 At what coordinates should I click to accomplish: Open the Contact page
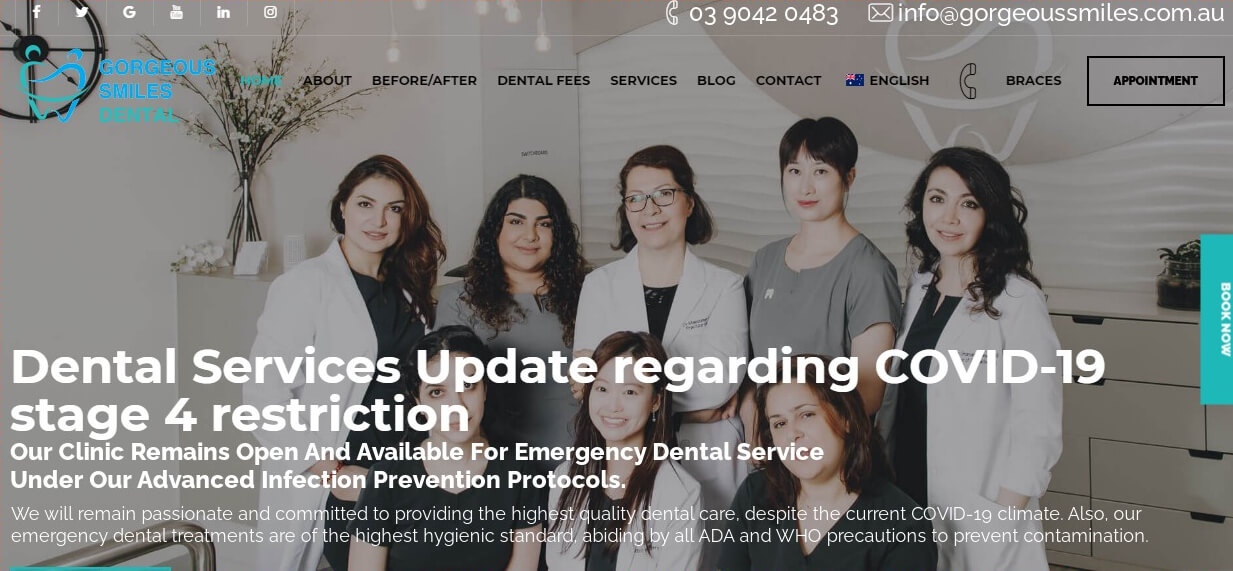788,81
